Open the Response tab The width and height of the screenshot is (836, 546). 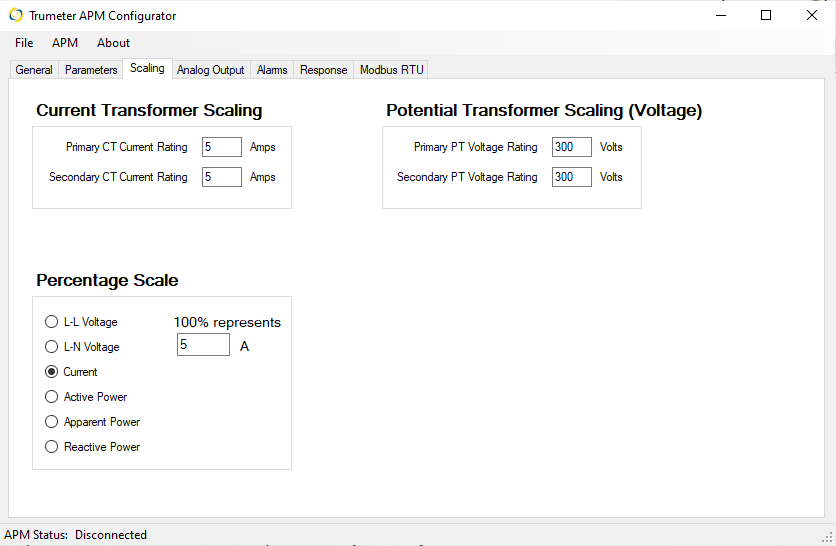[x=324, y=70]
